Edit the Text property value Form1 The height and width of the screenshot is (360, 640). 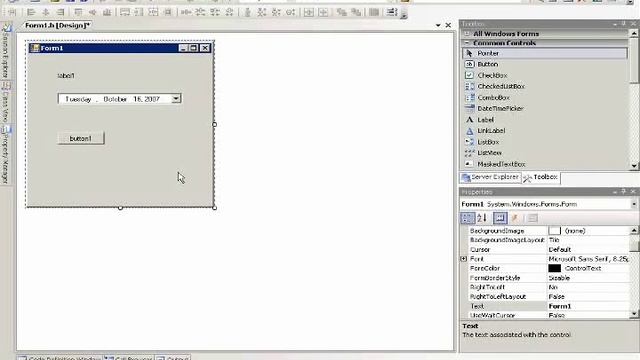[588, 306]
